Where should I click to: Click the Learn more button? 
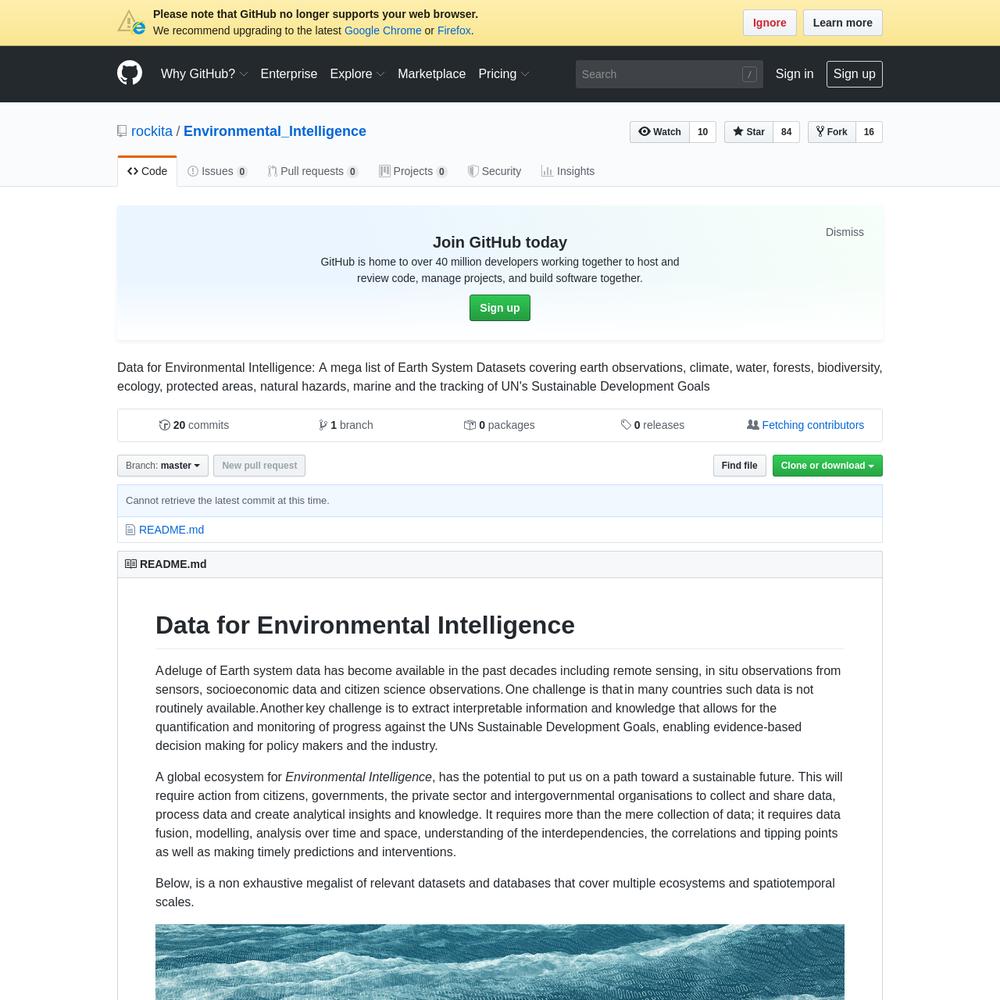click(x=842, y=23)
